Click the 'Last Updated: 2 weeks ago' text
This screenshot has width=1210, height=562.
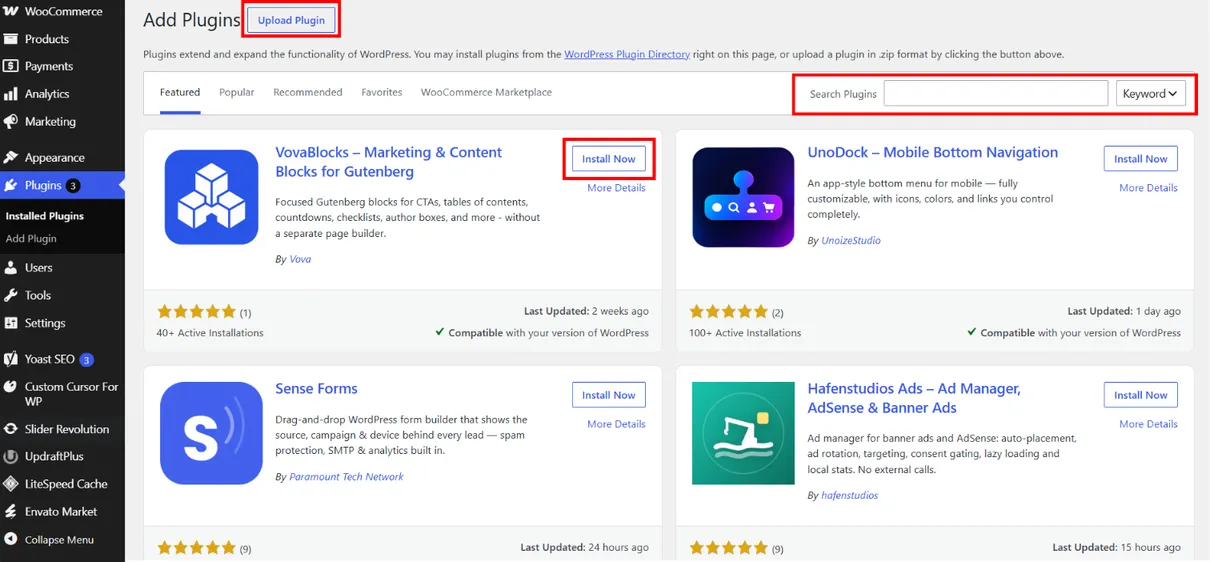coord(586,311)
